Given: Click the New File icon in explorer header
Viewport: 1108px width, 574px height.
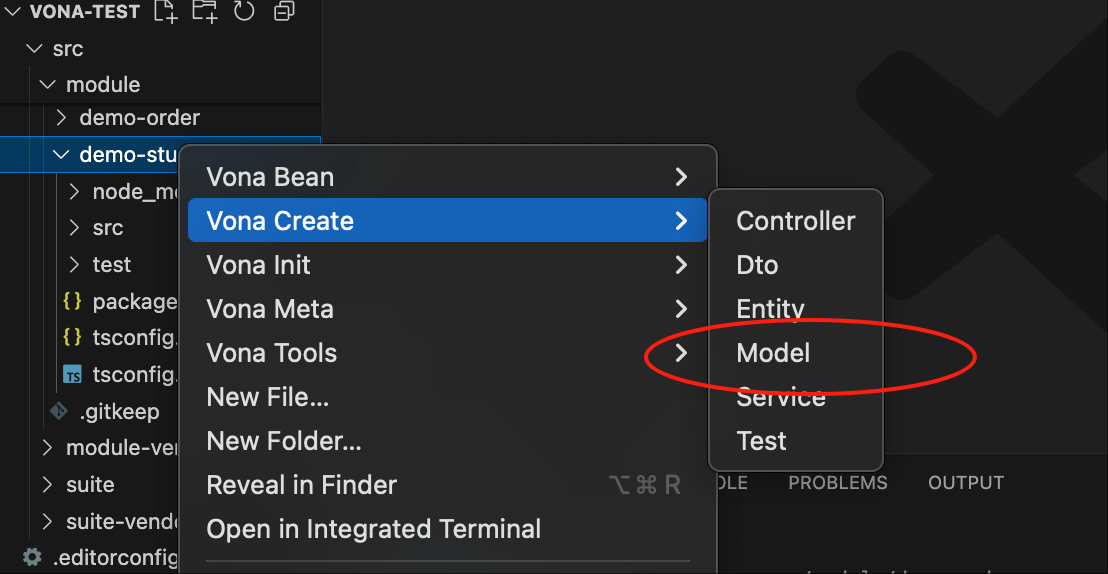Looking at the screenshot, I should 166,12.
